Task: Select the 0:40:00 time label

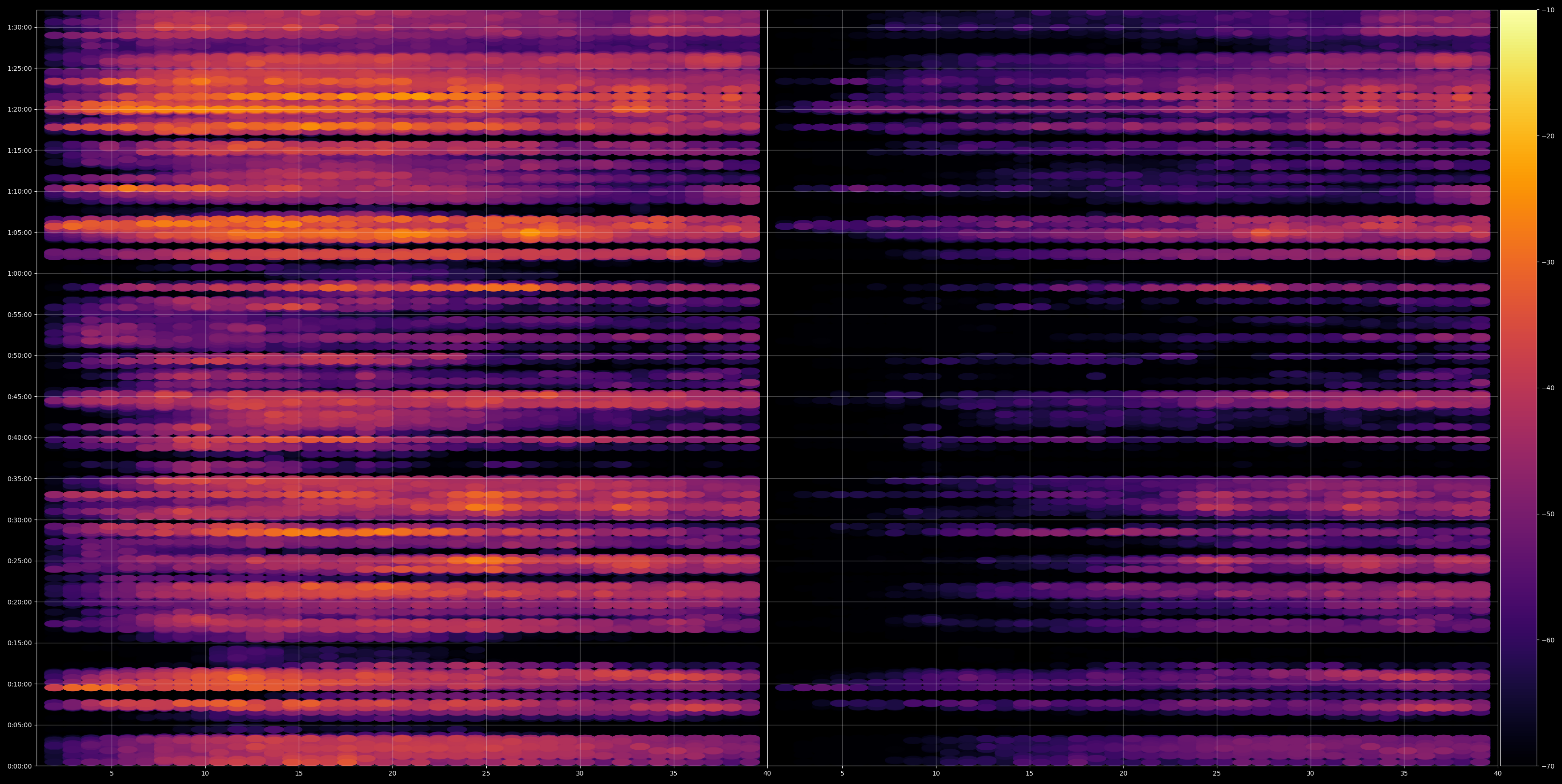Action: (20, 438)
